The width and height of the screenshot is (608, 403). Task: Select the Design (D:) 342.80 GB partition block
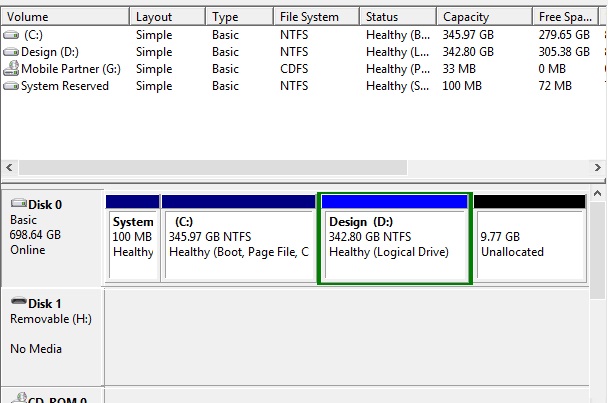click(x=395, y=238)
